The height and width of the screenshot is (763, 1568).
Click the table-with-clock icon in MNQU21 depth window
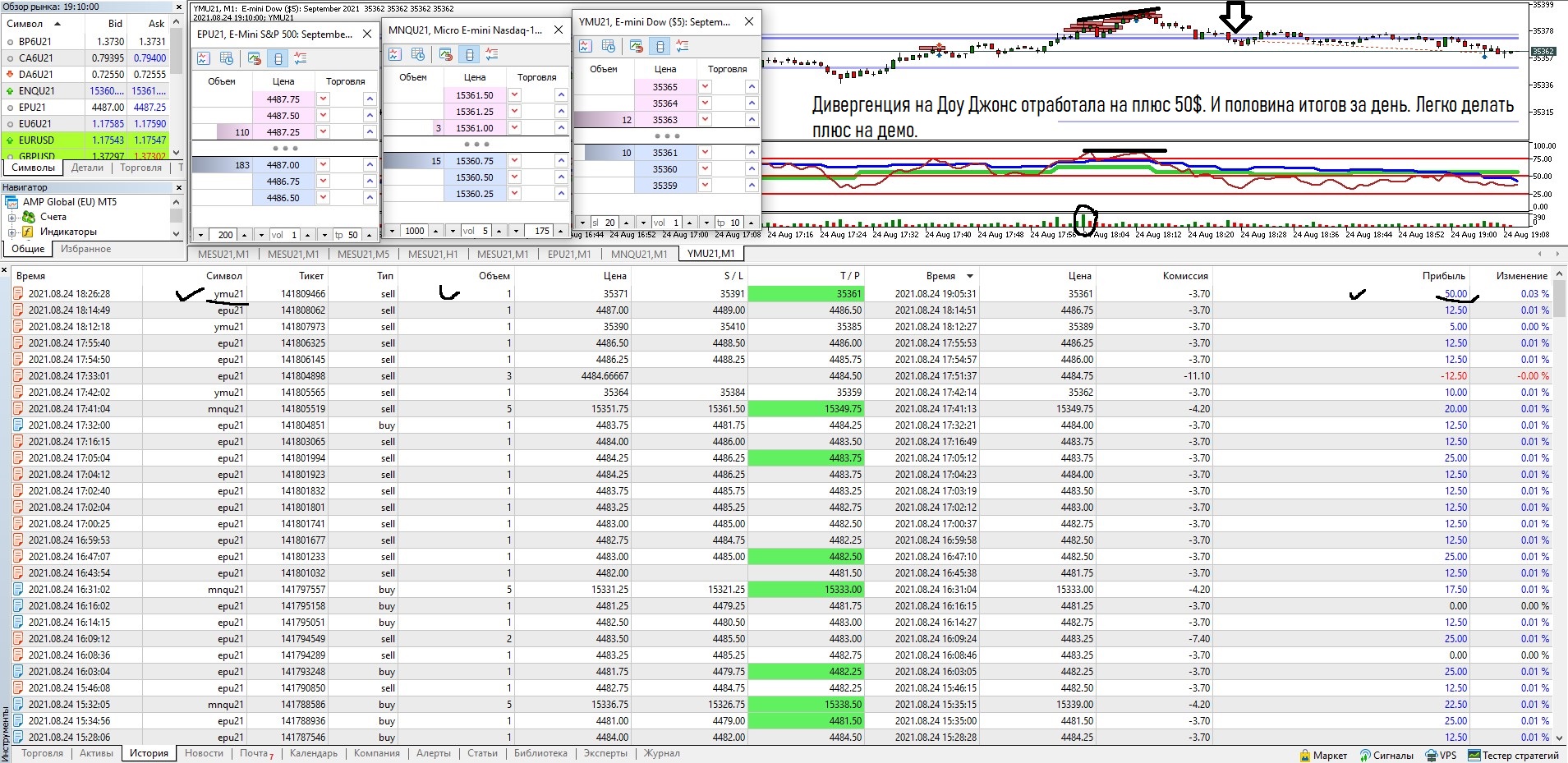(418, 54)
